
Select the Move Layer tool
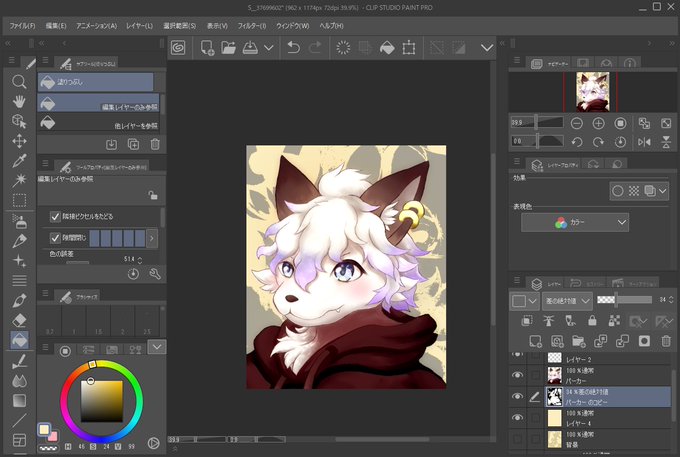tap(19, 141)
